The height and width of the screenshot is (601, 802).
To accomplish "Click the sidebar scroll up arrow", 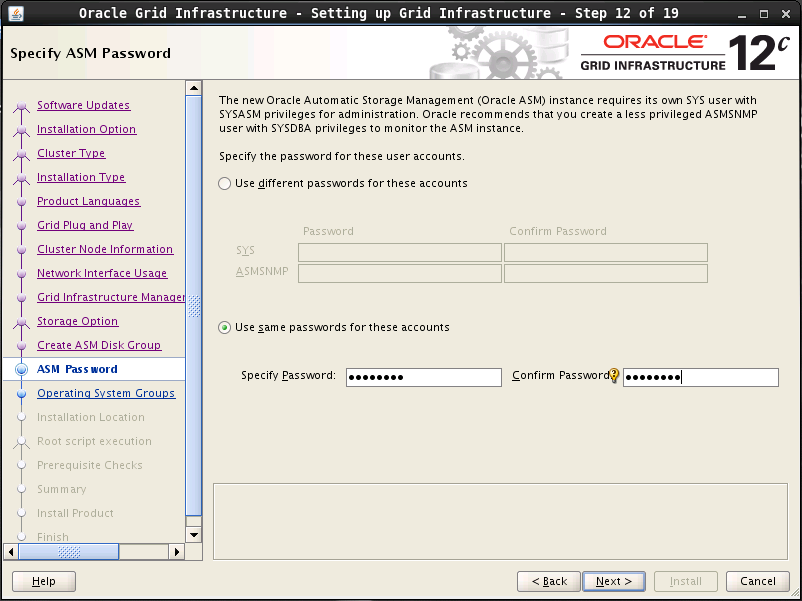I will [x=194, y=89].
